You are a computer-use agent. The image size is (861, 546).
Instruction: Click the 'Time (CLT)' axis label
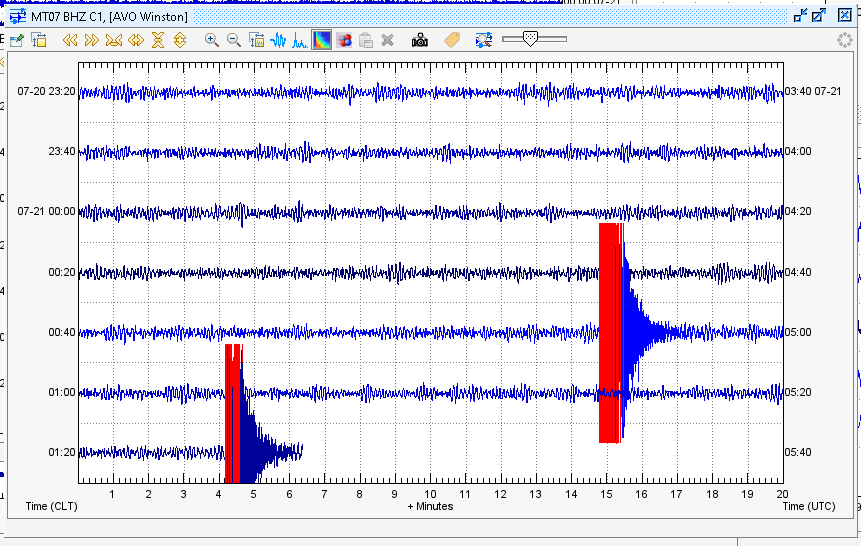[52, 506]
